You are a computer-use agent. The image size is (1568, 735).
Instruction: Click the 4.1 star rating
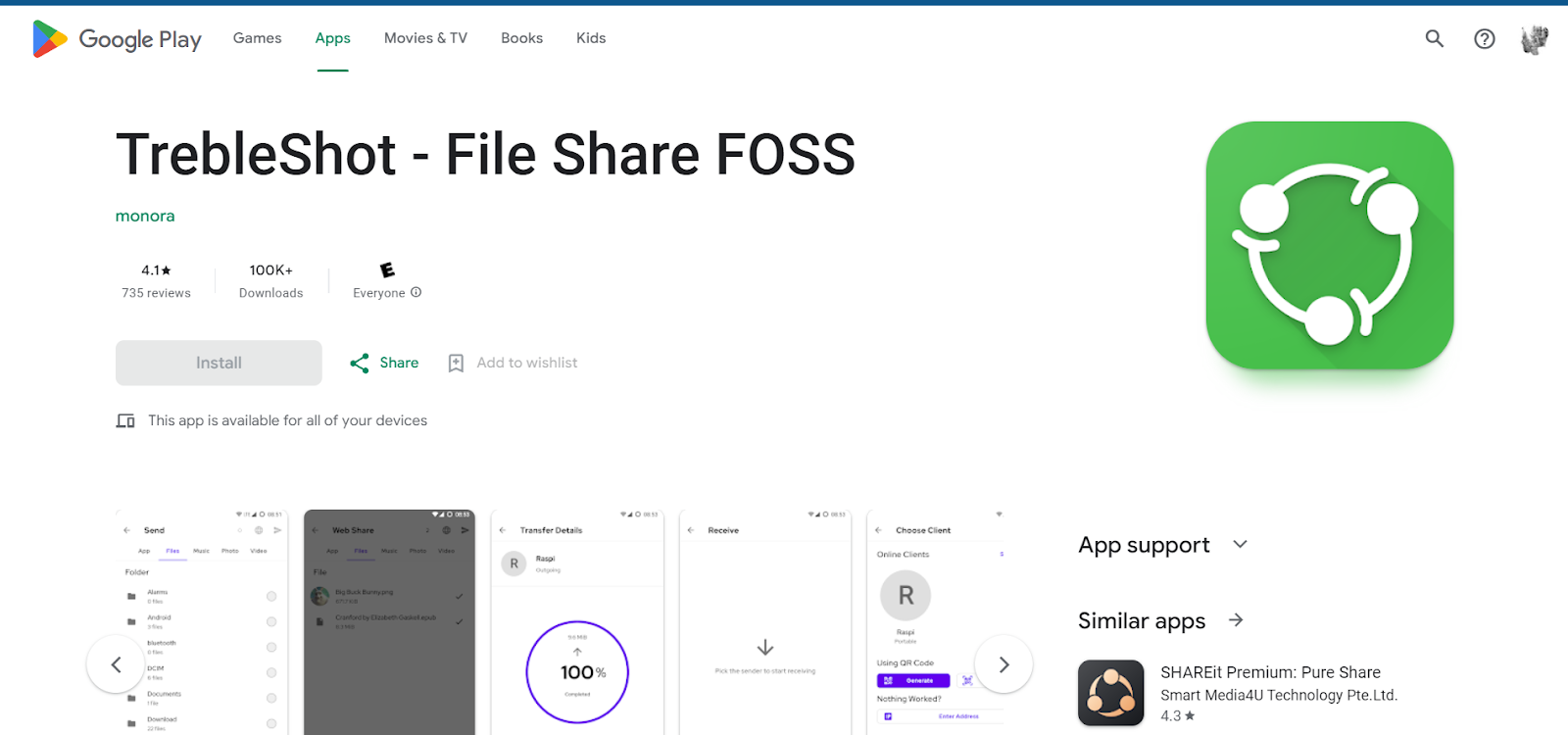tap(156, 269)
